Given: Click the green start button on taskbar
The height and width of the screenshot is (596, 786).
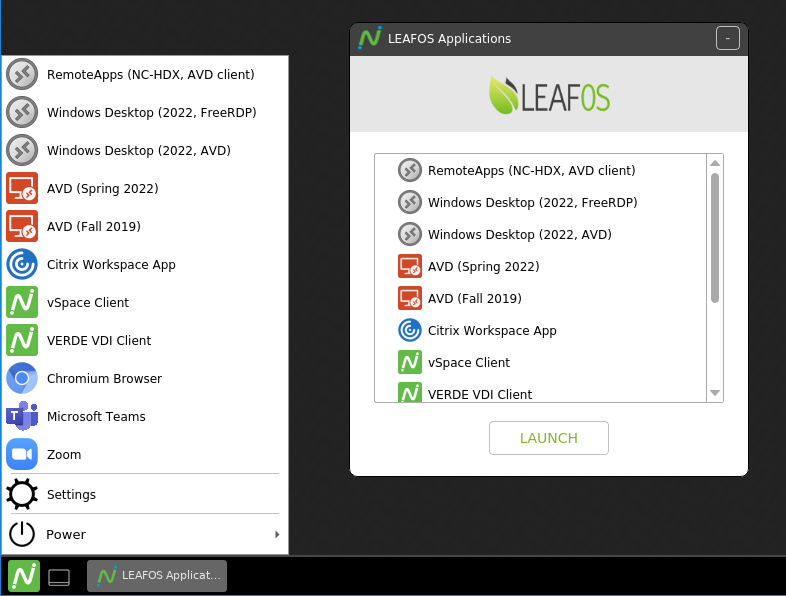Looking at the screenshot, I should [x=24, y=576].
